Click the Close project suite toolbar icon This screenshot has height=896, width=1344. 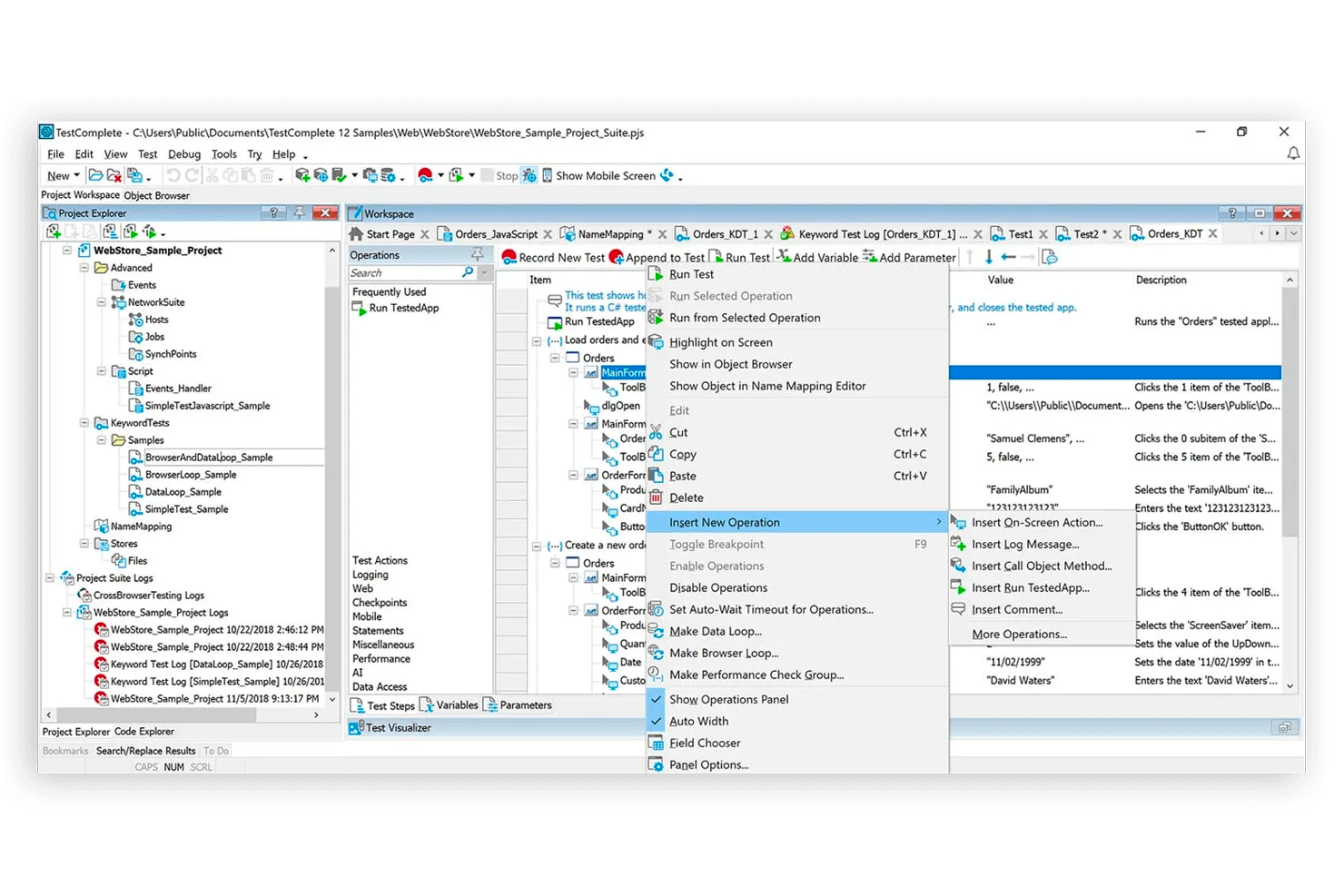pyautogui.click(x=114, y=175)
